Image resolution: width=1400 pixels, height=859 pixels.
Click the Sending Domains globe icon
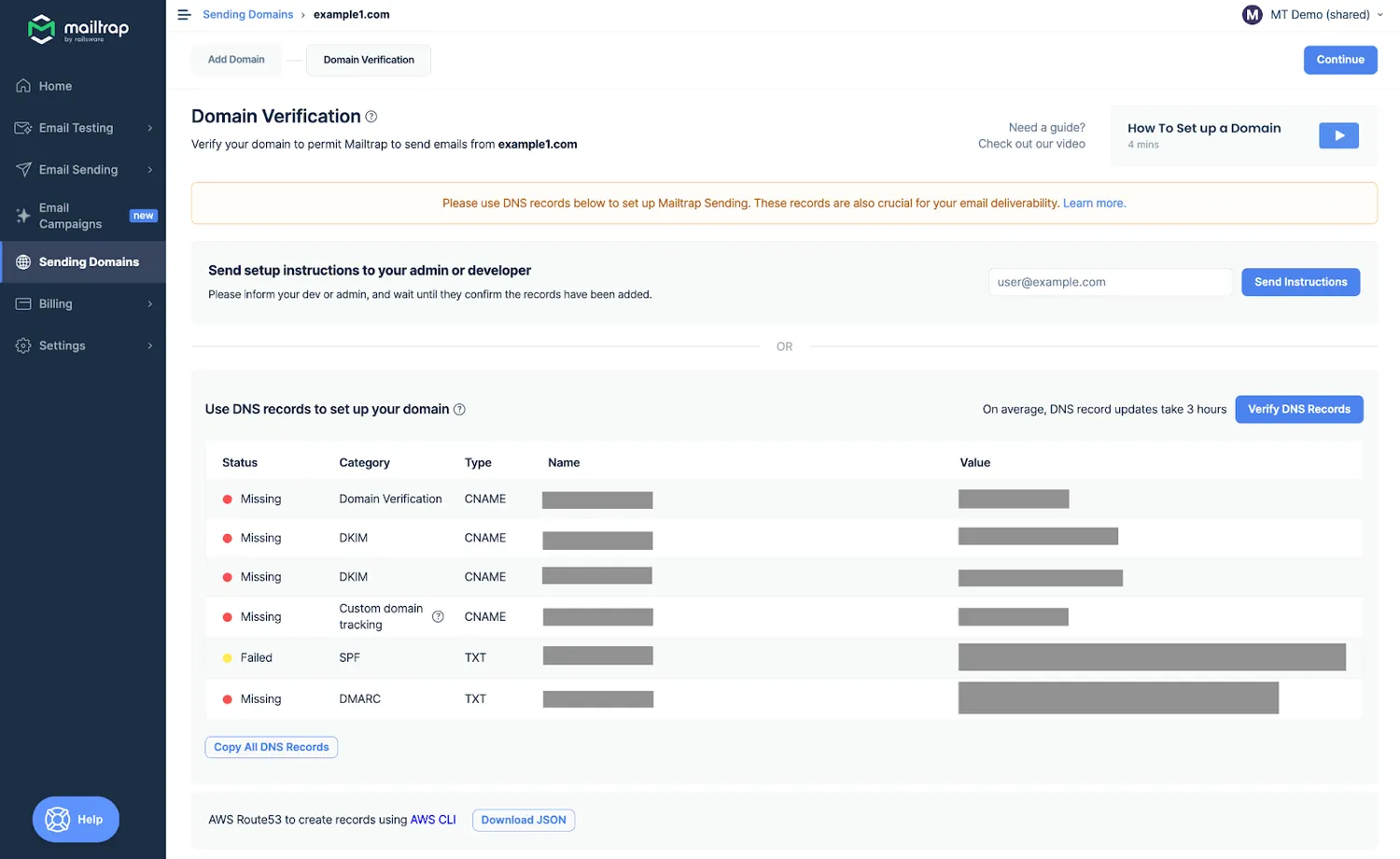[x=23, y=262]
